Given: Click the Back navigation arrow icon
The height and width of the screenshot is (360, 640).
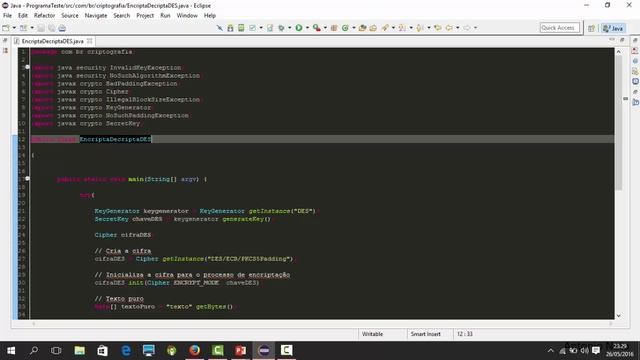Looking at the screenshot, I should click(449, 28).
